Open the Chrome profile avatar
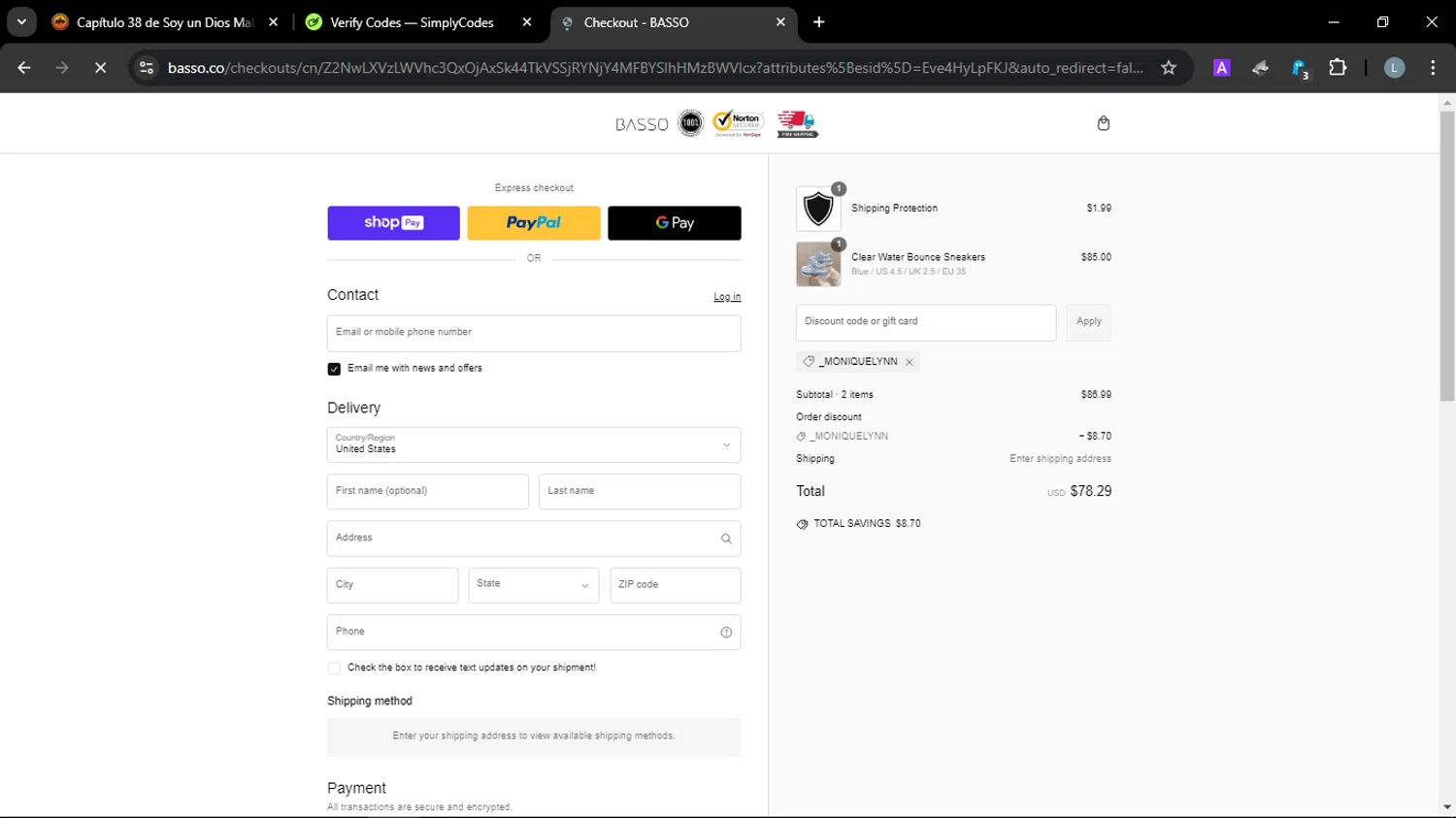Screen dimensions: 1456x818 1394,68
